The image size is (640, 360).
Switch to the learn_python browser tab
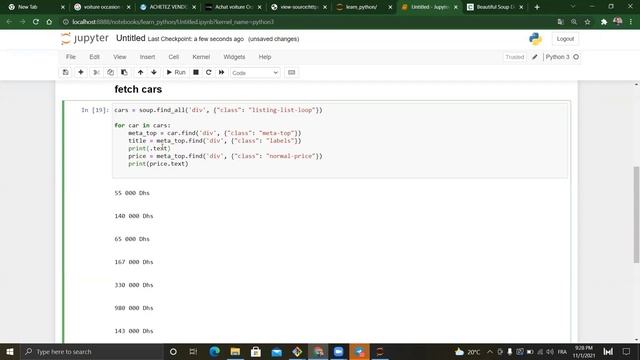[x=364, y=7]
